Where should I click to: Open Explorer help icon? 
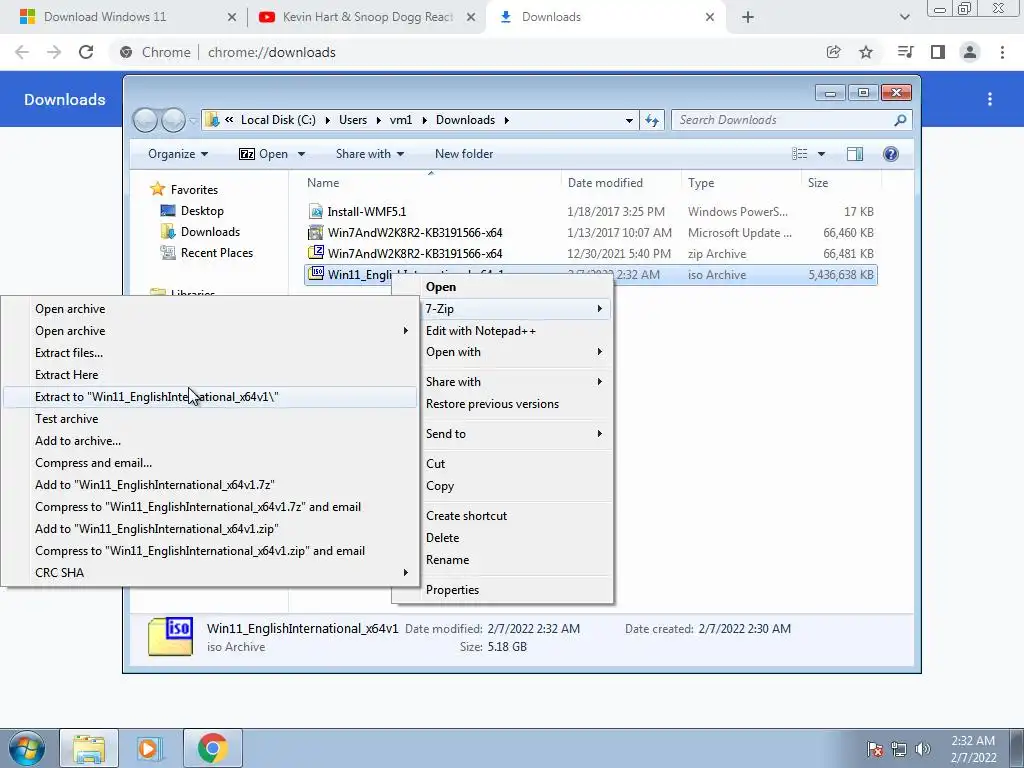(x=891, y=154)
